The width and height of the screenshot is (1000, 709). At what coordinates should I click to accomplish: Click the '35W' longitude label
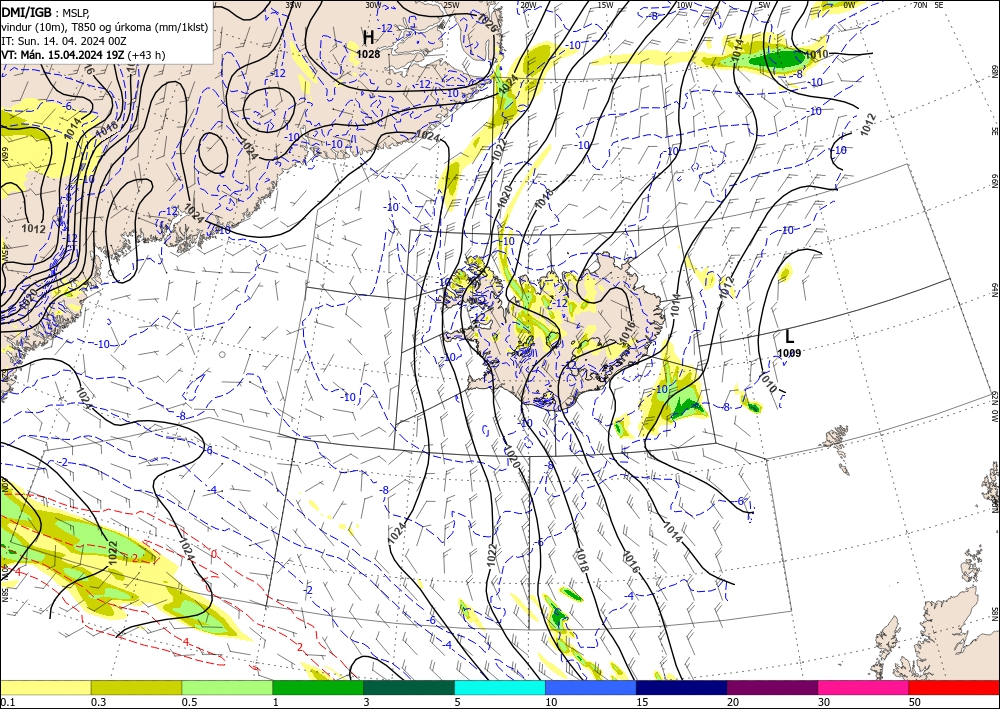(x=293, y=5)
